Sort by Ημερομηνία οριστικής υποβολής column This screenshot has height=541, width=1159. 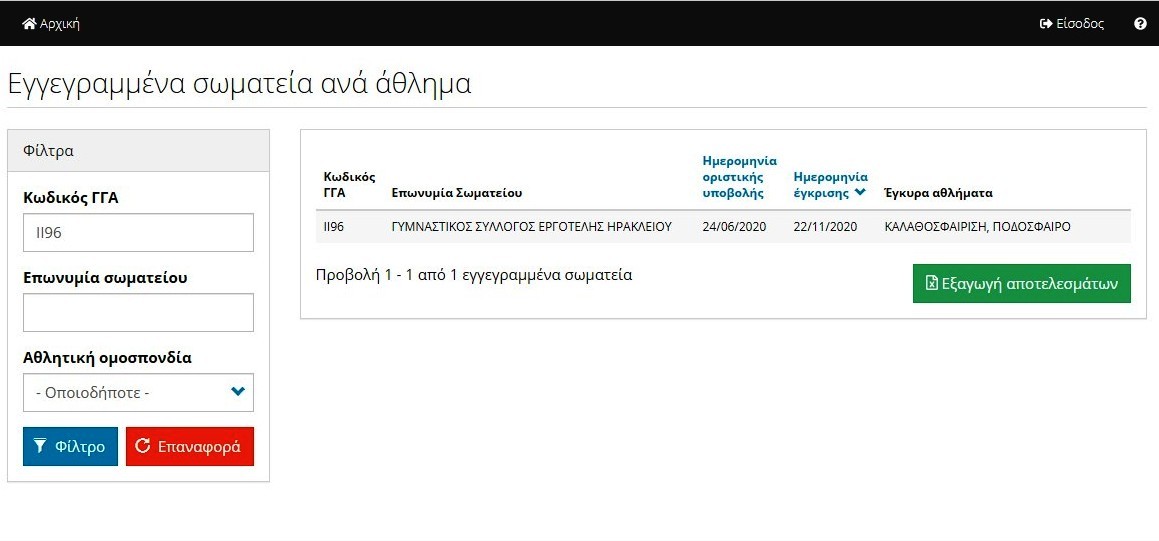(739, 177)
